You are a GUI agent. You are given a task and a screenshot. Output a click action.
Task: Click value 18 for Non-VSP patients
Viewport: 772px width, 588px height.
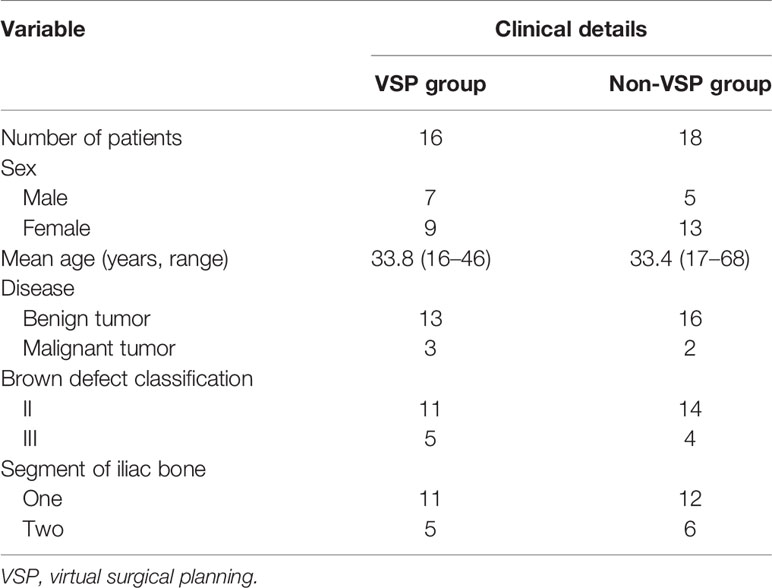(690, 138)
